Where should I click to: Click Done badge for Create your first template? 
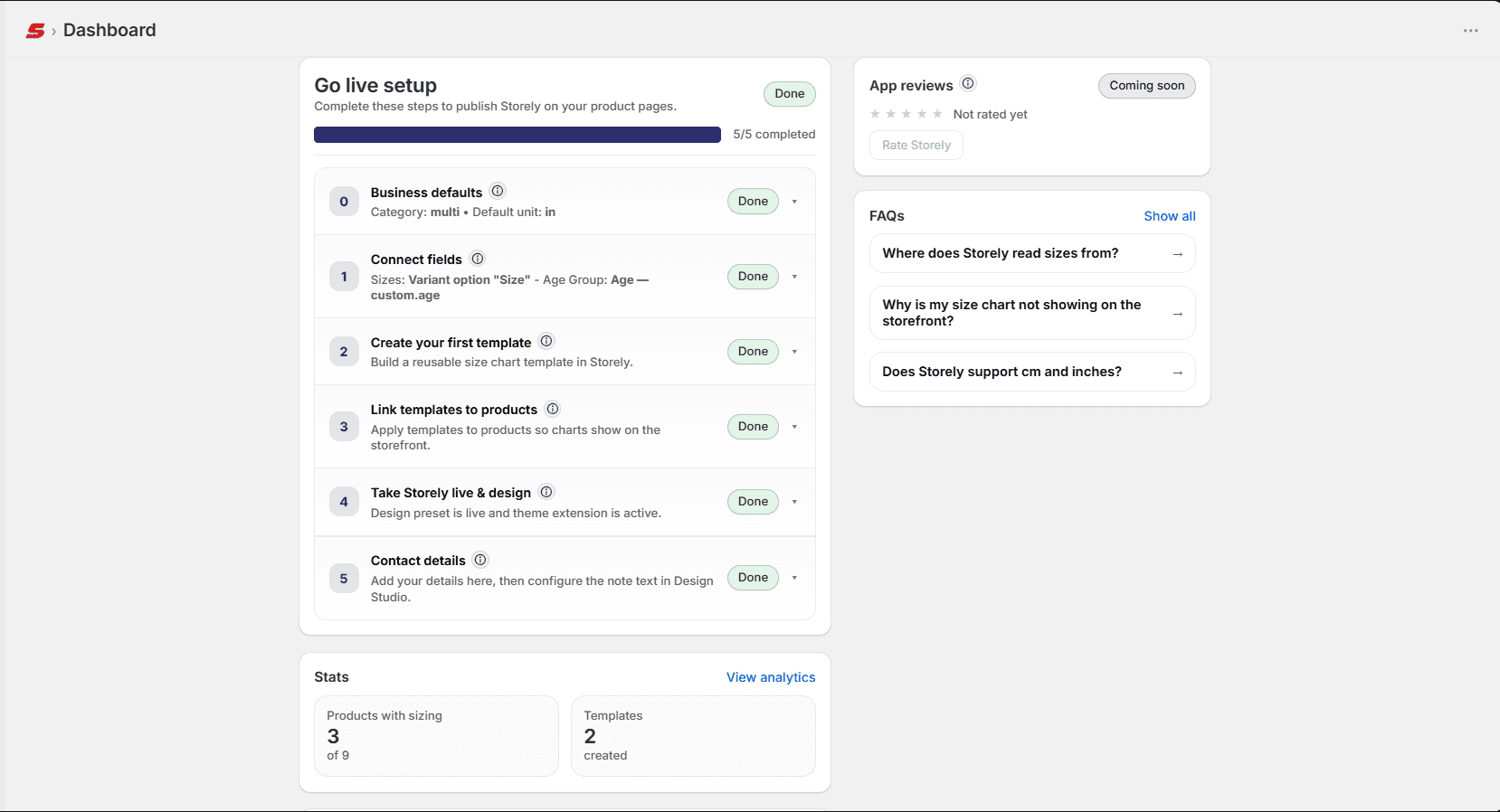(x=753, y=352)
